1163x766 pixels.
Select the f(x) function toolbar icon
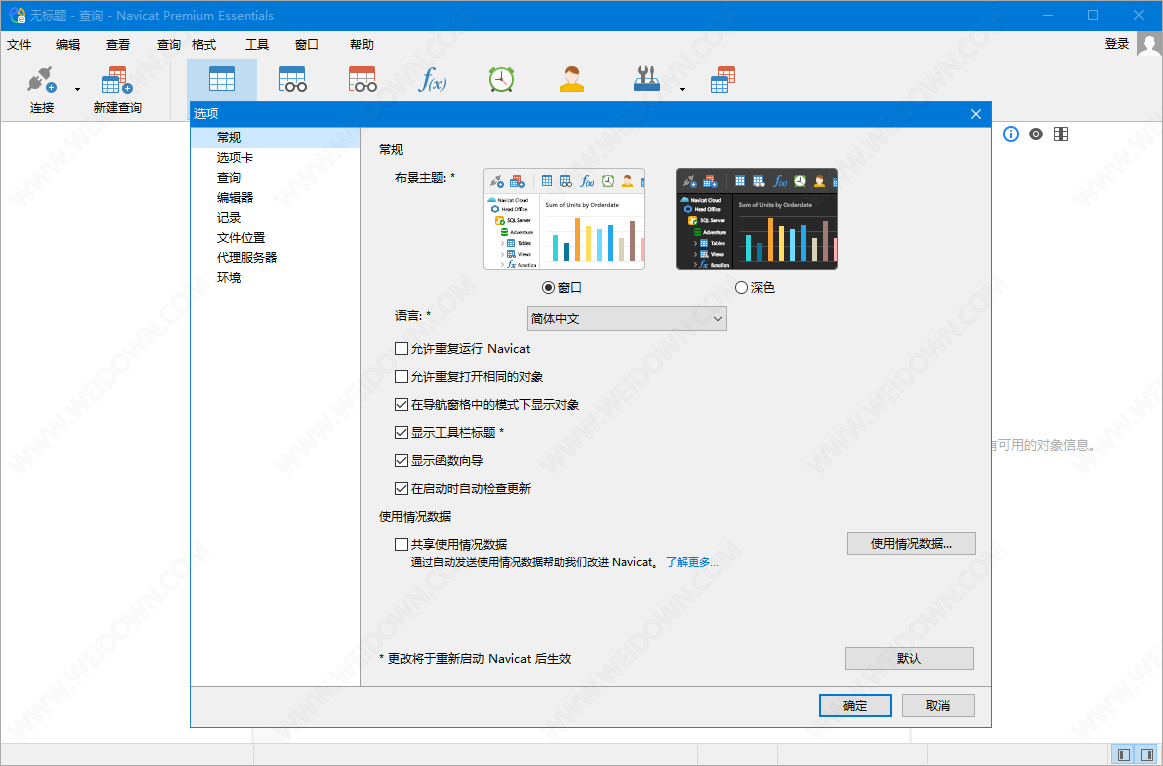pos(432,79)
